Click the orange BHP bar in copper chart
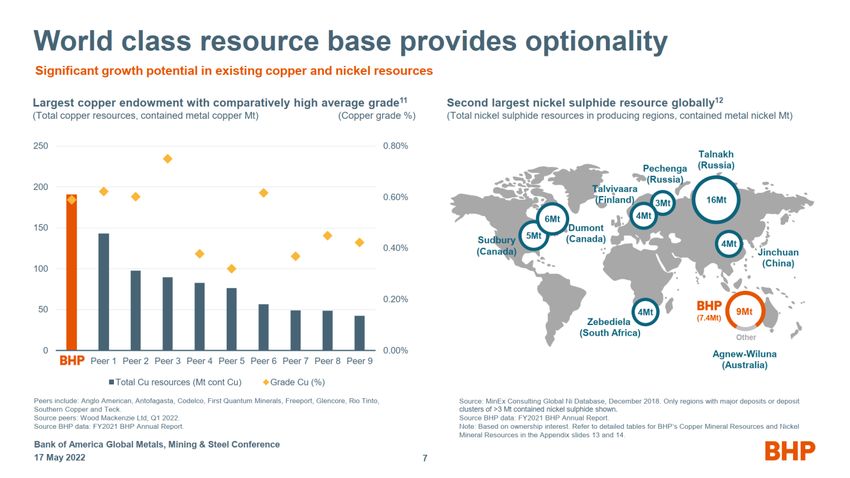Screen dimensions: 850x478 coord(72,272)
